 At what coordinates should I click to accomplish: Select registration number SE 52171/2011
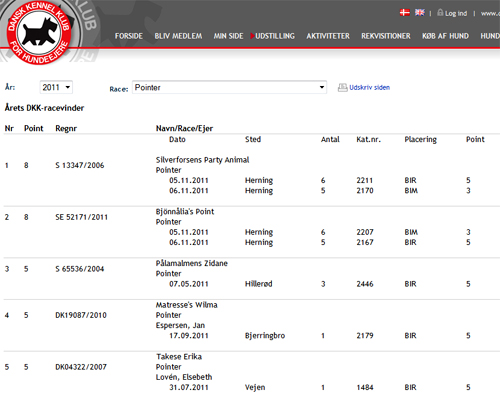(x=81, y=217)
